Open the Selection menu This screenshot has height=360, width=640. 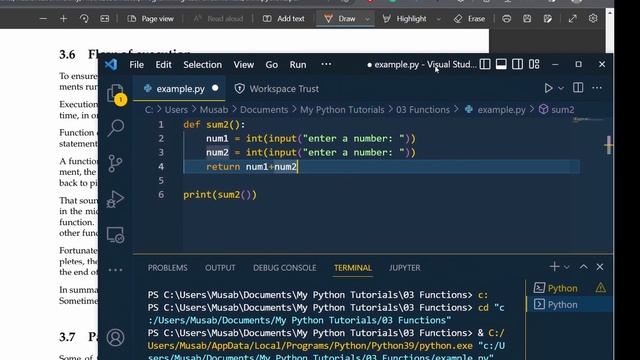[x=202, y=64]
